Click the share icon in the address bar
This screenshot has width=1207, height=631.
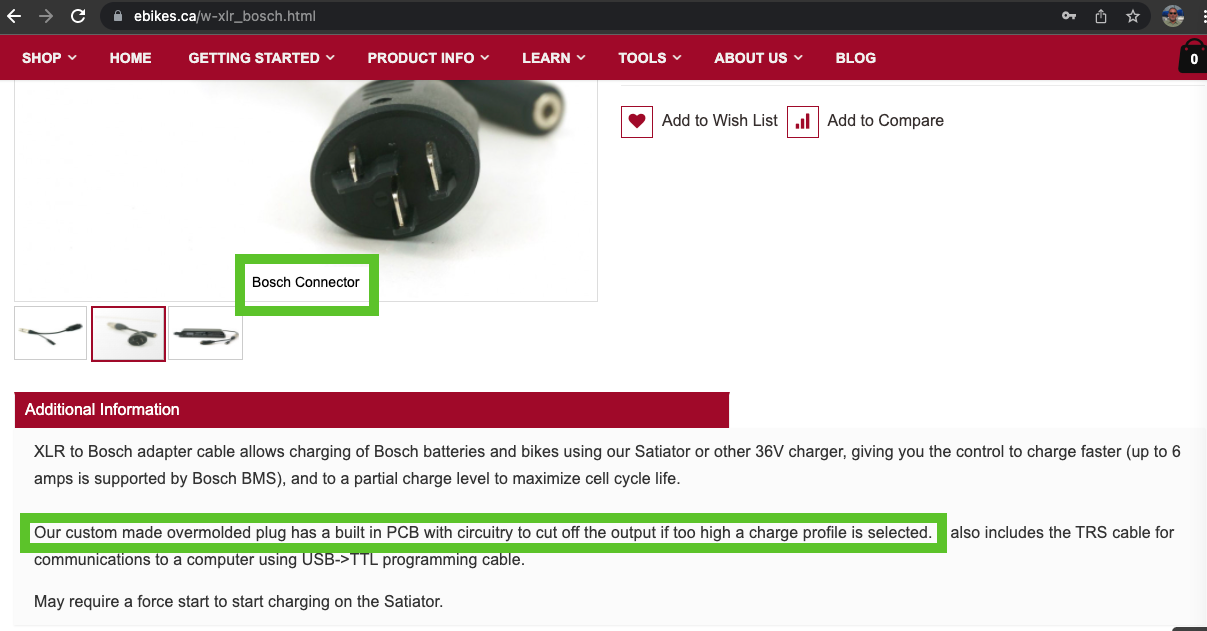1101,16
